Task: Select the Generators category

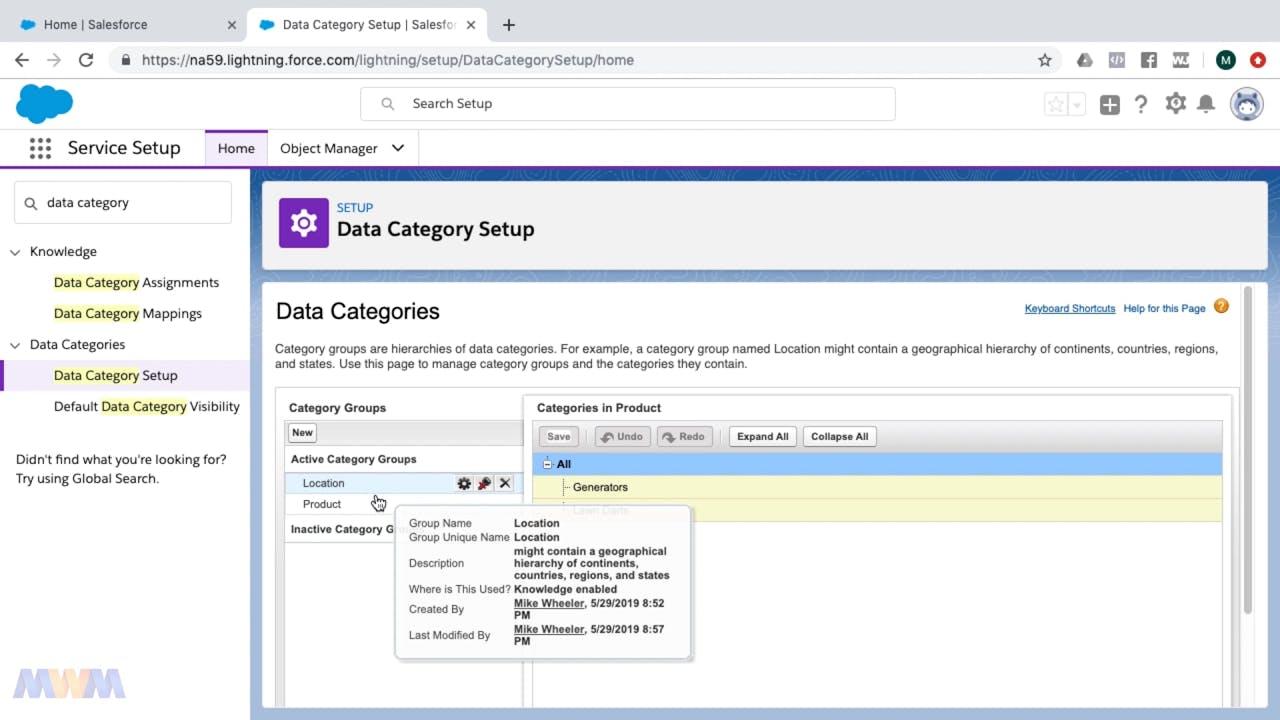Action: click(600, 487)
